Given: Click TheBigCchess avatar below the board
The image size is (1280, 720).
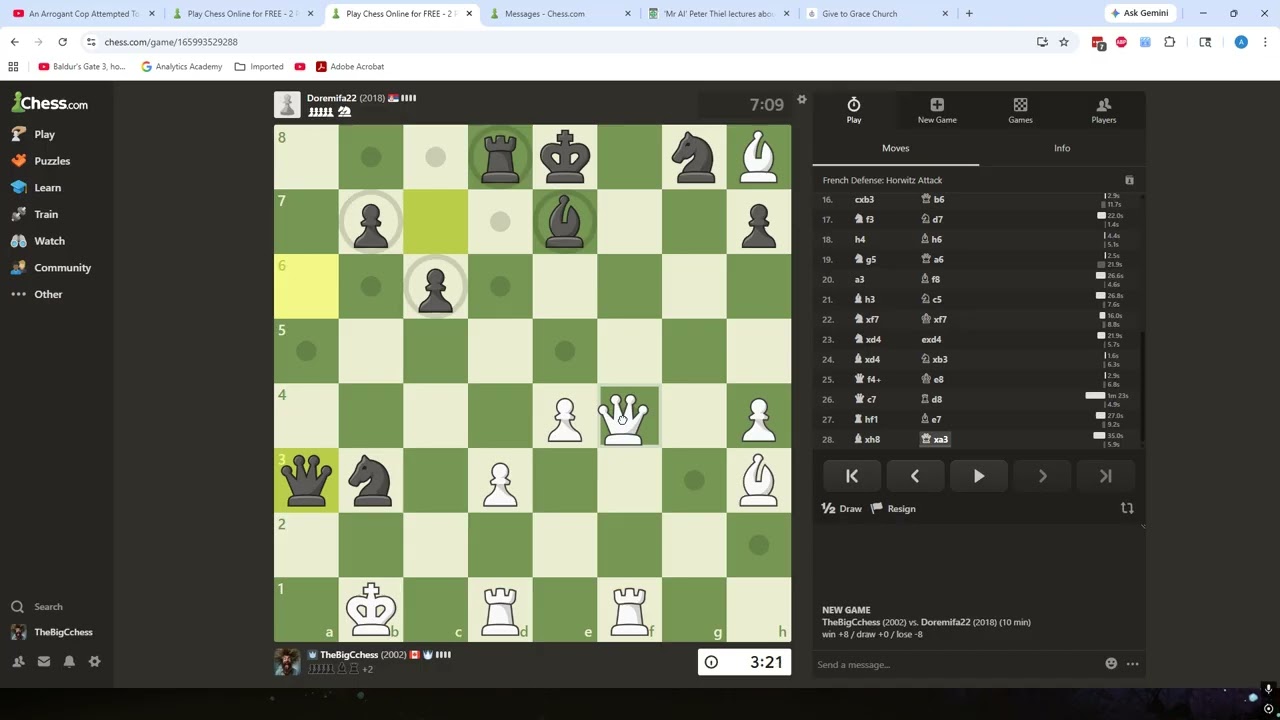Looking at the screenshot, I should (x=287, y=661).
